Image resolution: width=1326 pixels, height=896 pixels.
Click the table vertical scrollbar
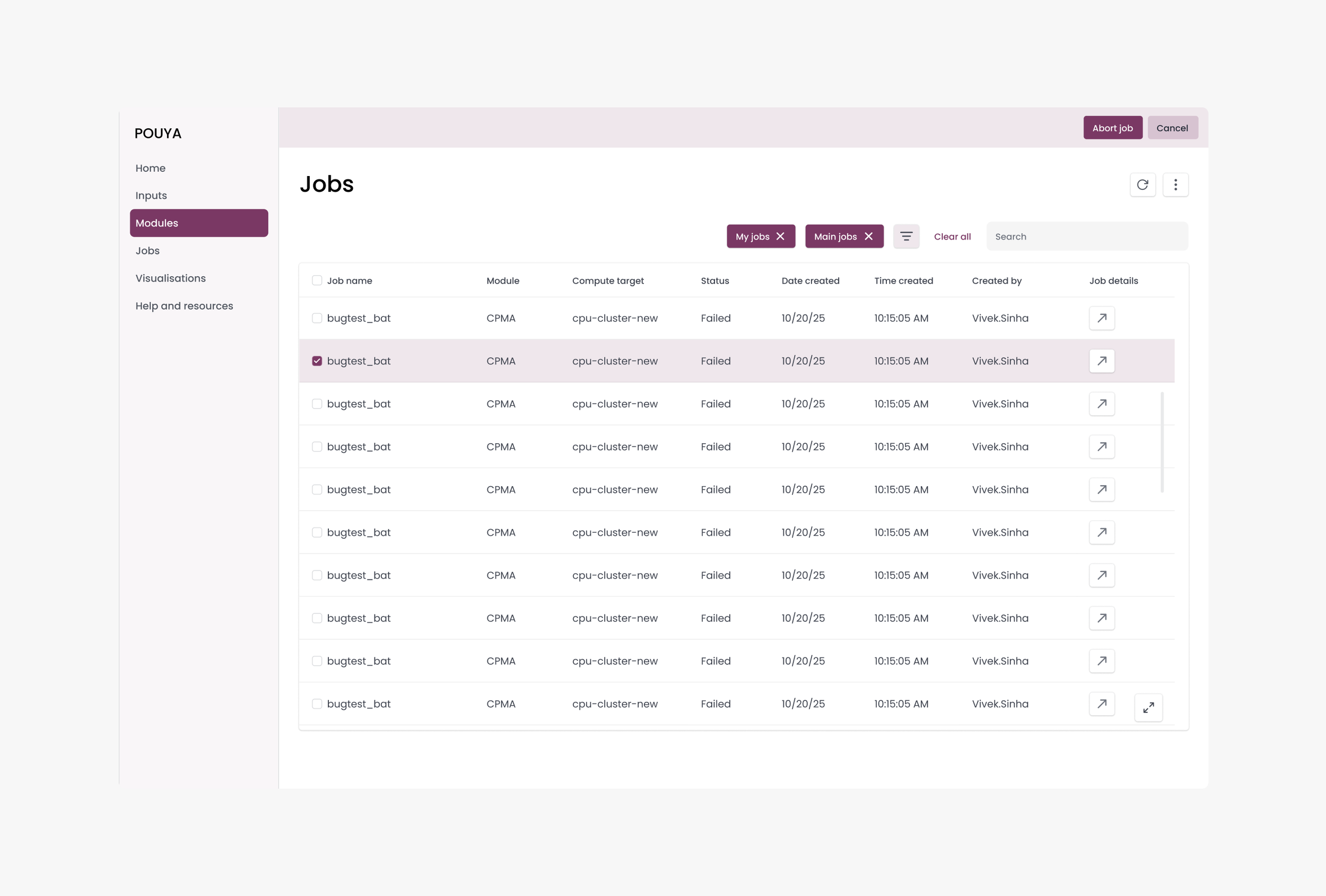[x=1162, y=442]
